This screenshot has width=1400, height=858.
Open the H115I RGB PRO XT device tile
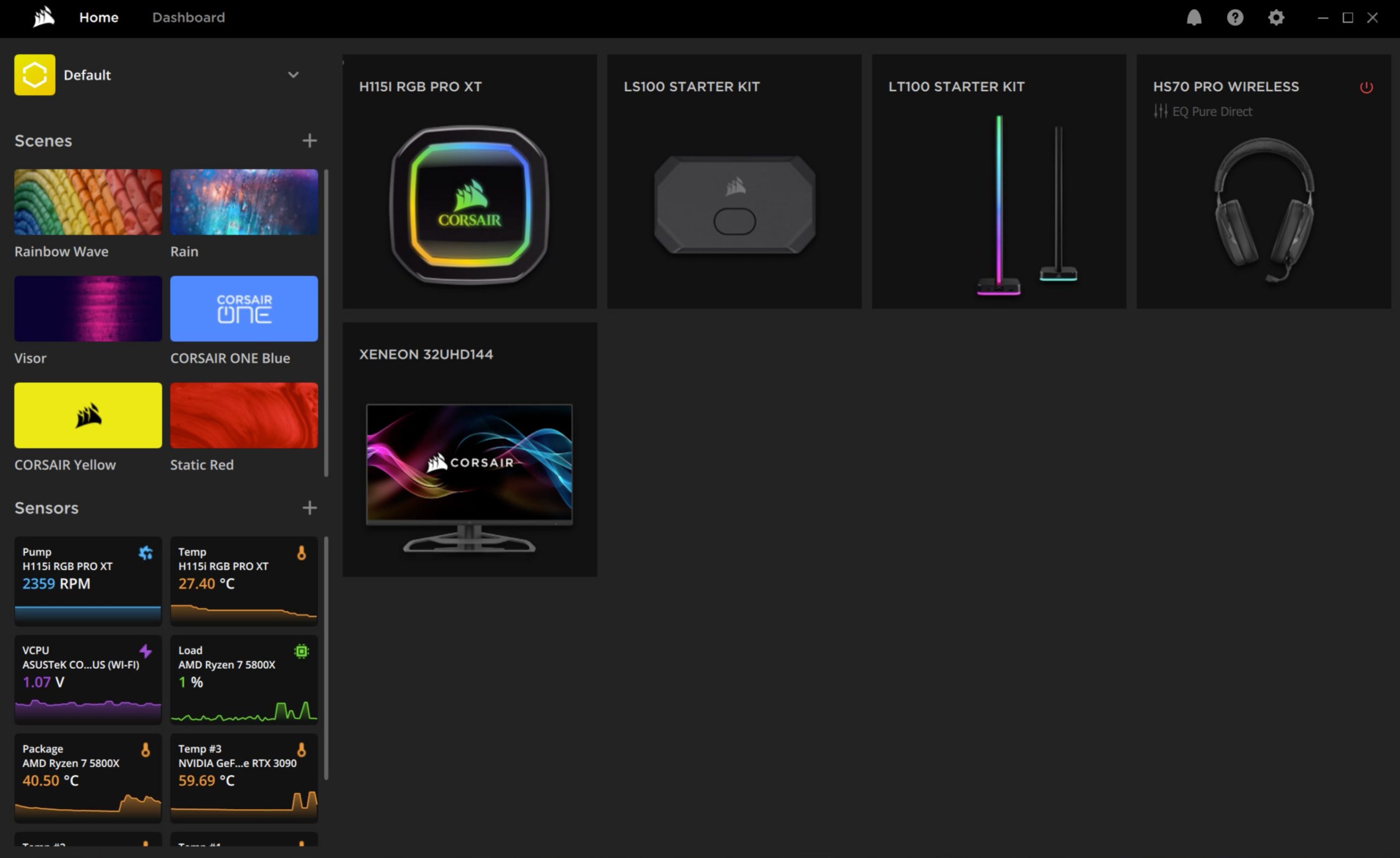469,182
